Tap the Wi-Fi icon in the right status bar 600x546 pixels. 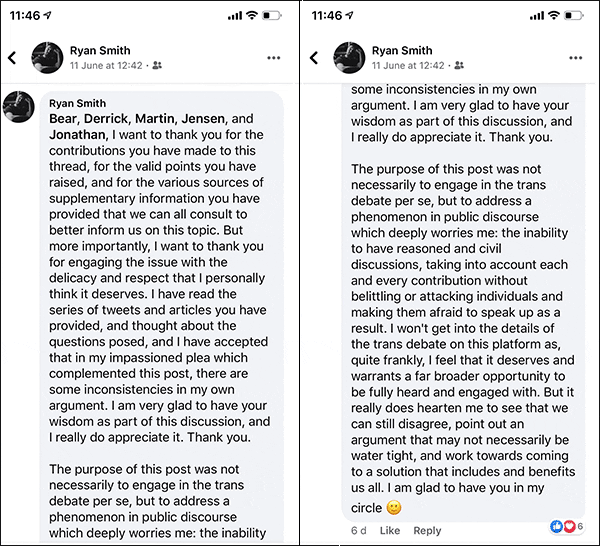coord(558,16)
